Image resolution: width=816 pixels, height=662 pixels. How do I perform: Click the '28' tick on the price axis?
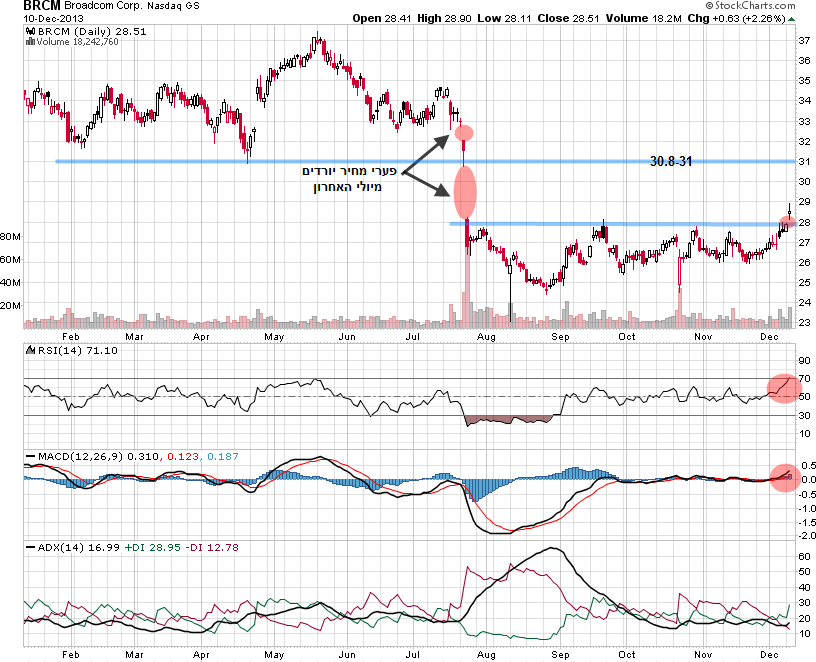click(805, 223)
